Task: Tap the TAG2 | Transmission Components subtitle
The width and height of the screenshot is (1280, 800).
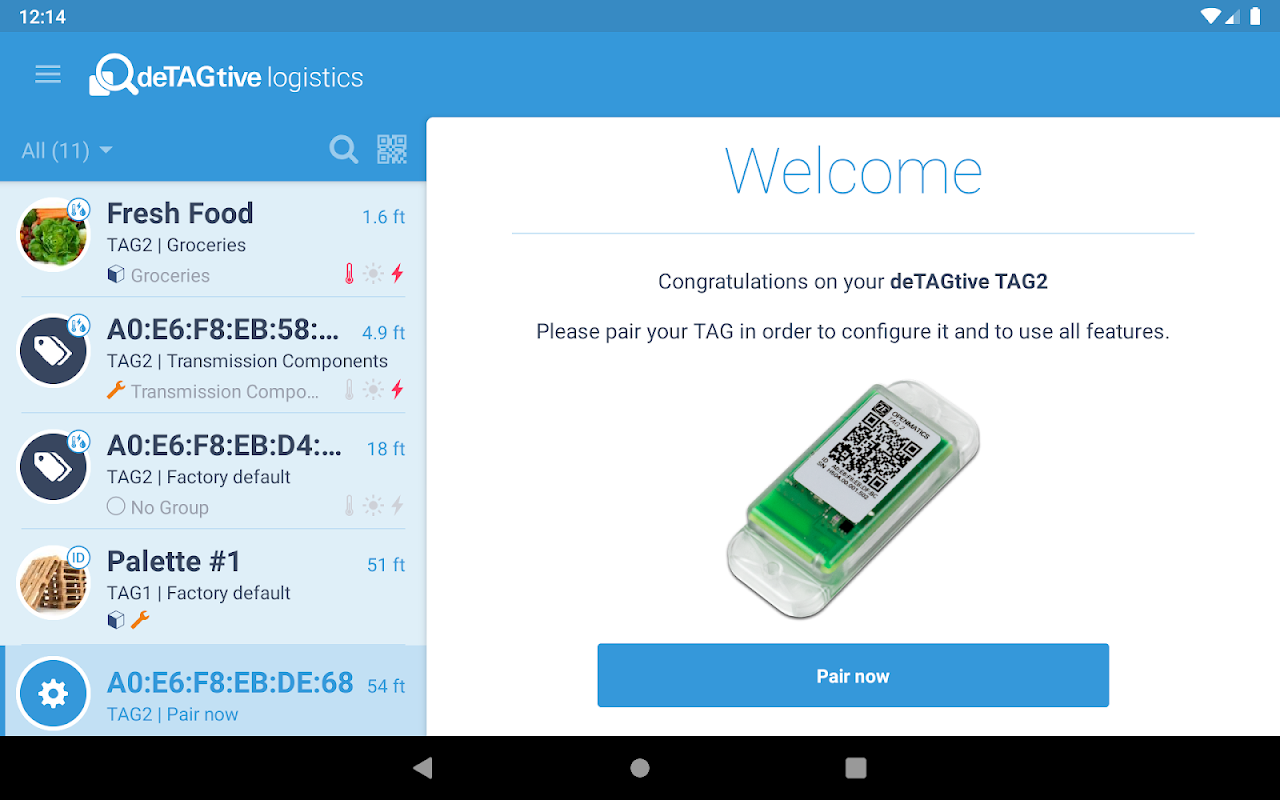Action: pyautogui.click(x=247, y=361)
